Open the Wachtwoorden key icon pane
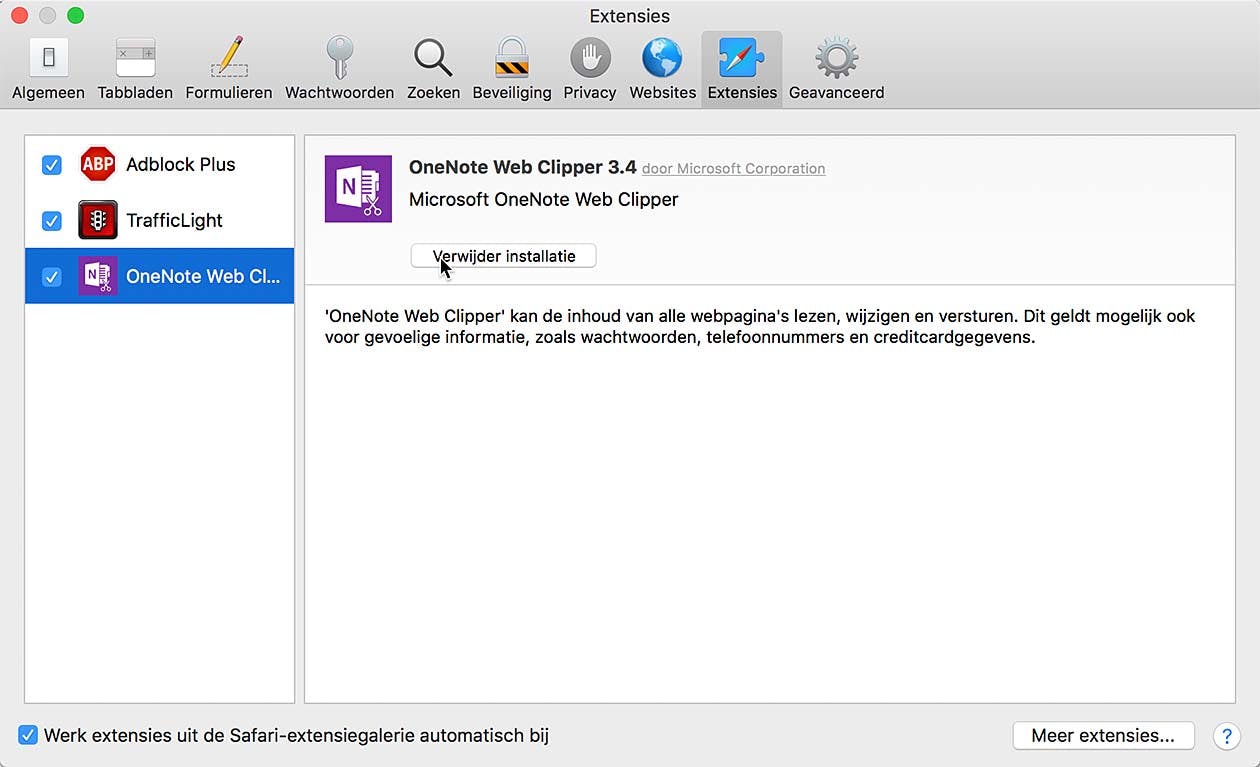The height and width of the screenshot is (767, 1260). pos(339,70)
